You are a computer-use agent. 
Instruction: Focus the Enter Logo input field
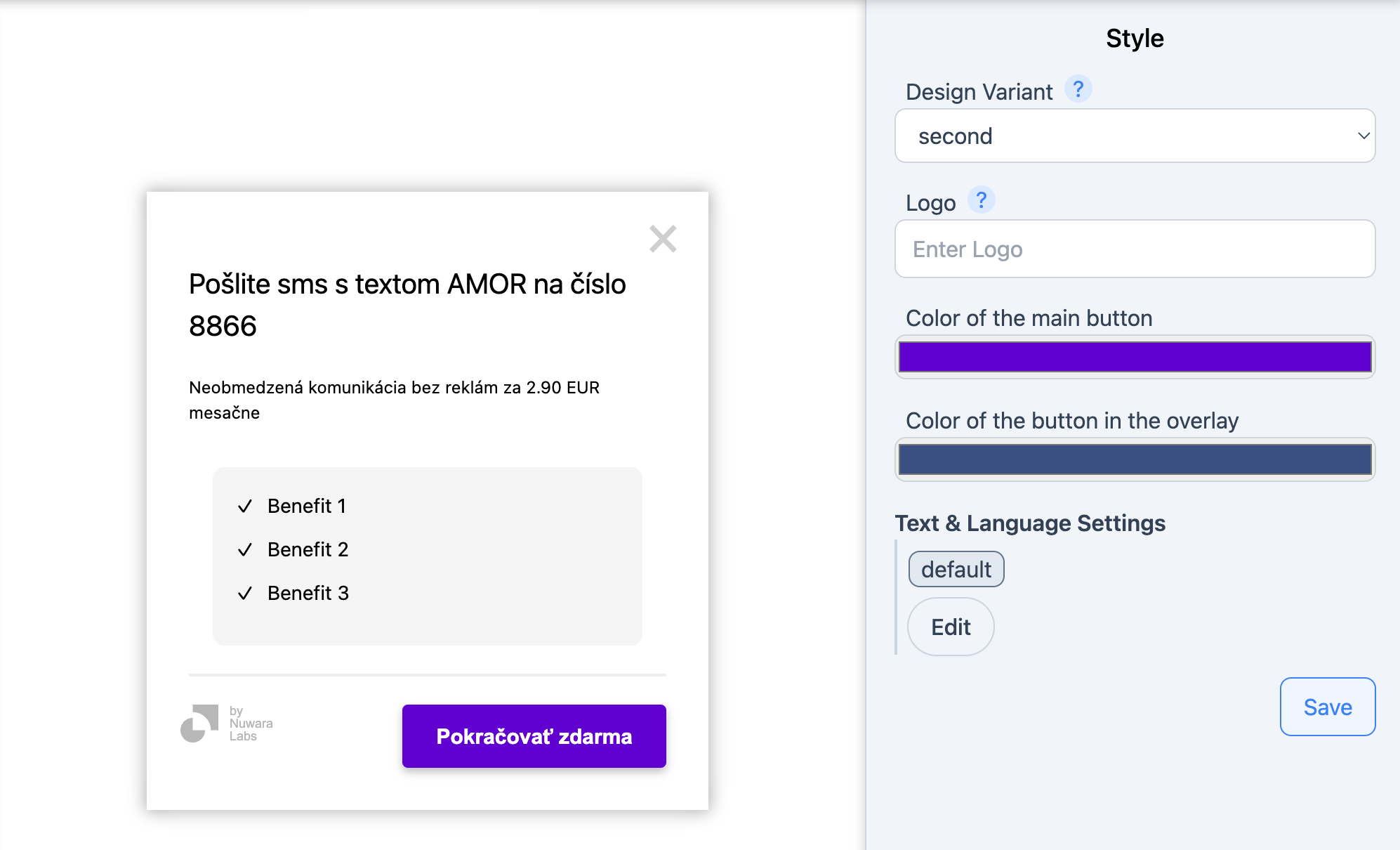click(x=1135, y=249)
